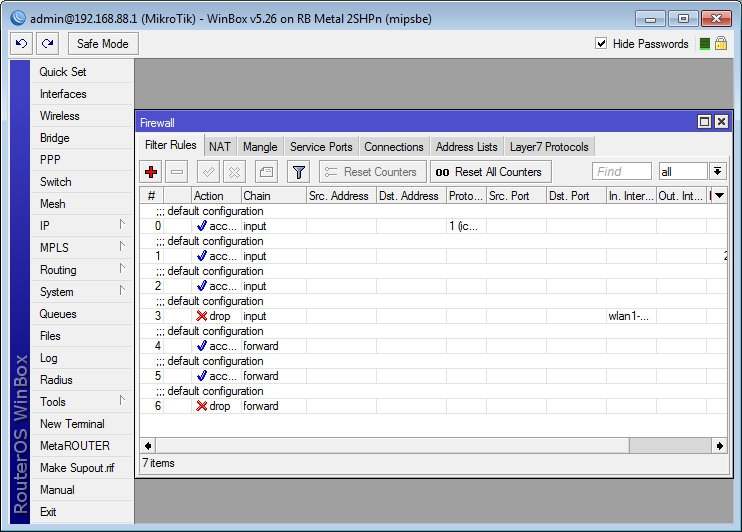The image size is (742, 532).
Task: Click the scroll right arrow
Action: [x=719, y=446]
